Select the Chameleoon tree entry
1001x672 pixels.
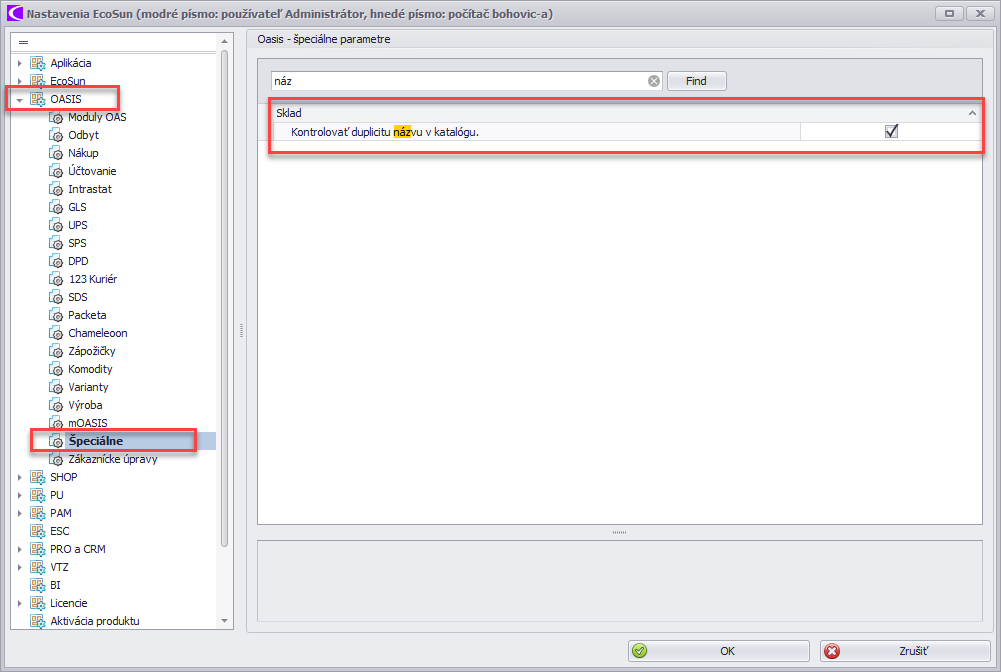click(x=97, y=333)
